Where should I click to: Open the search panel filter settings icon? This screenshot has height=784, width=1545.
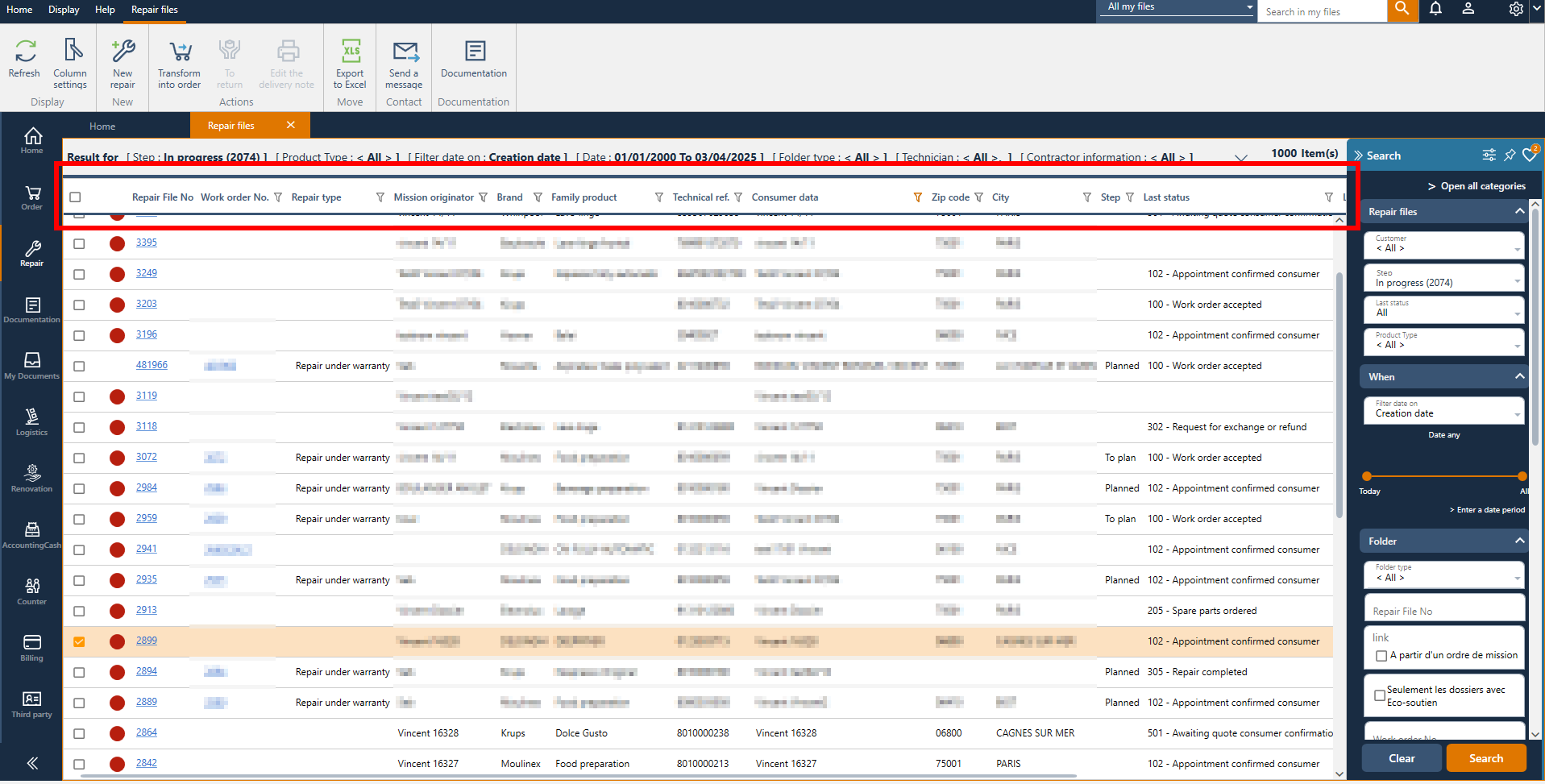click(x=1489, y=155)
